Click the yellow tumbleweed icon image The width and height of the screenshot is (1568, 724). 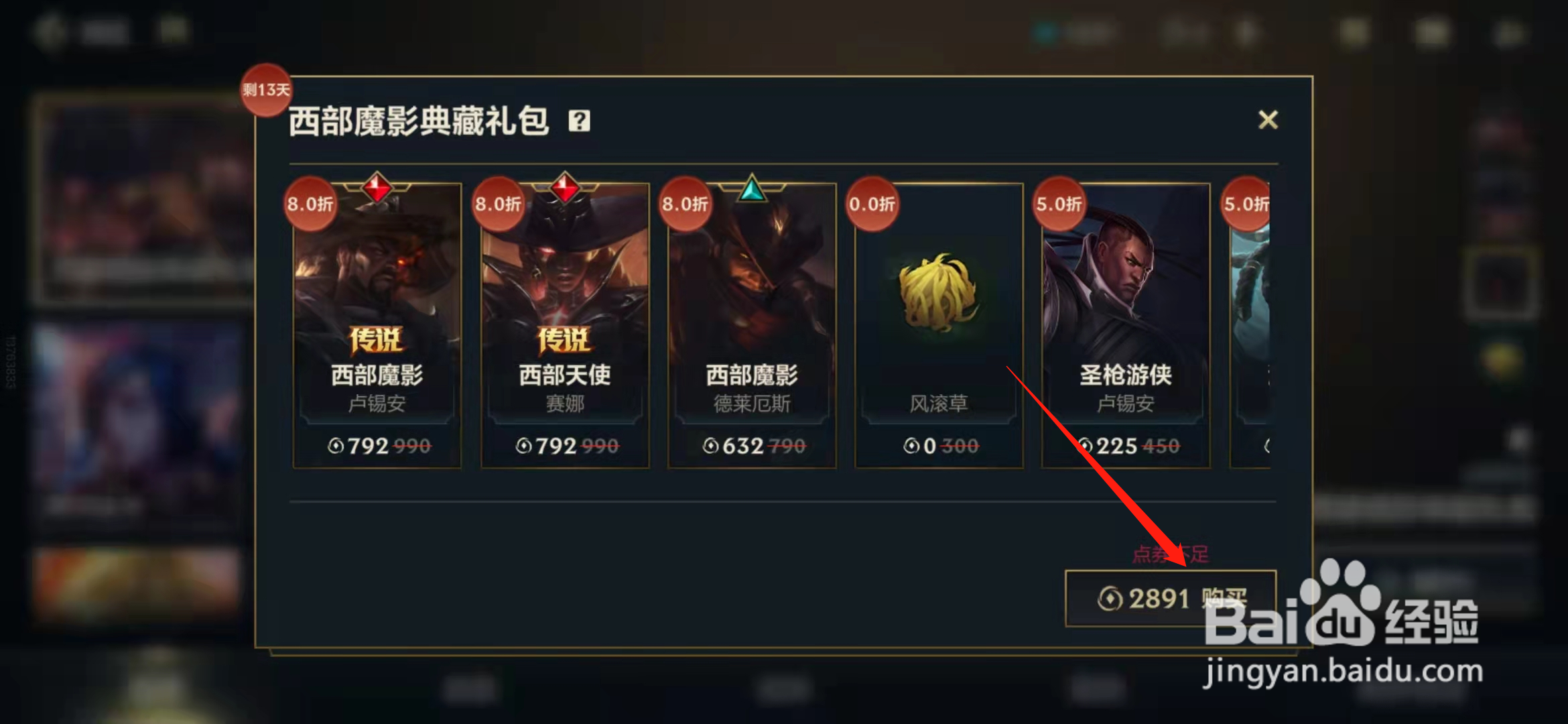(938, 292)
